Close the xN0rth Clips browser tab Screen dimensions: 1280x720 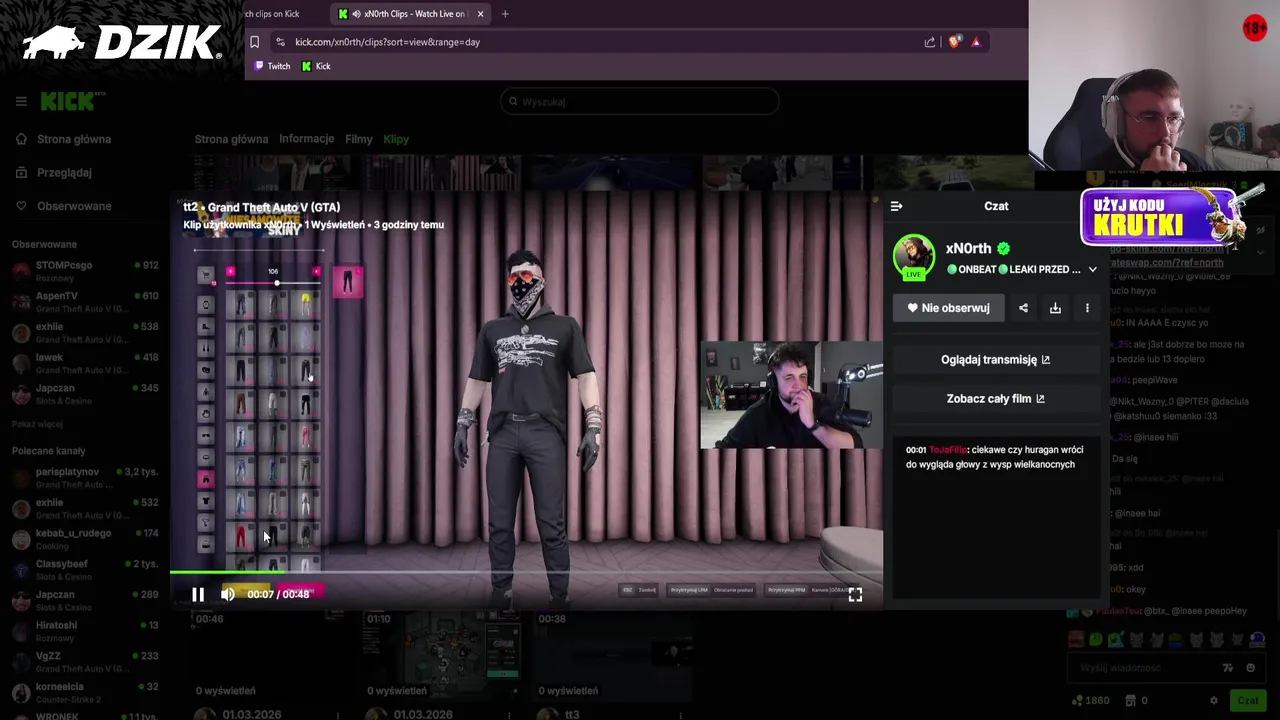(480, 14)
